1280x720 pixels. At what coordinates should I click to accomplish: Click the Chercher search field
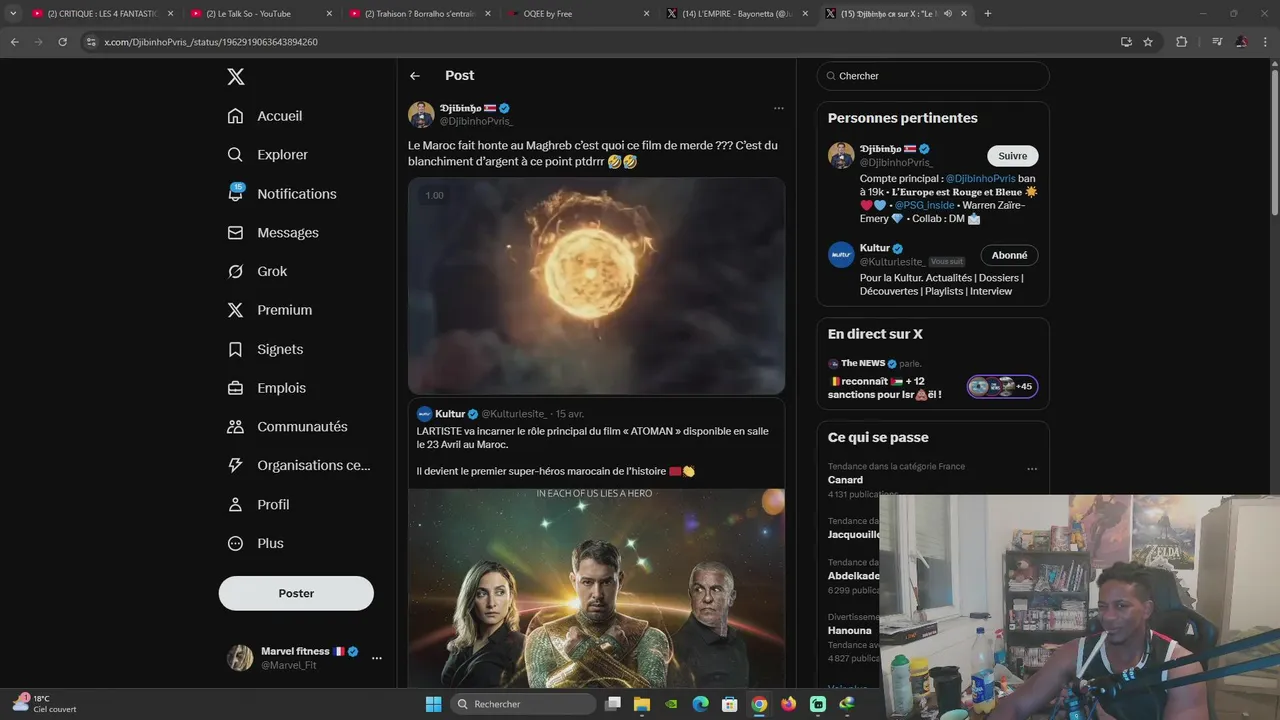coord(933,76)
